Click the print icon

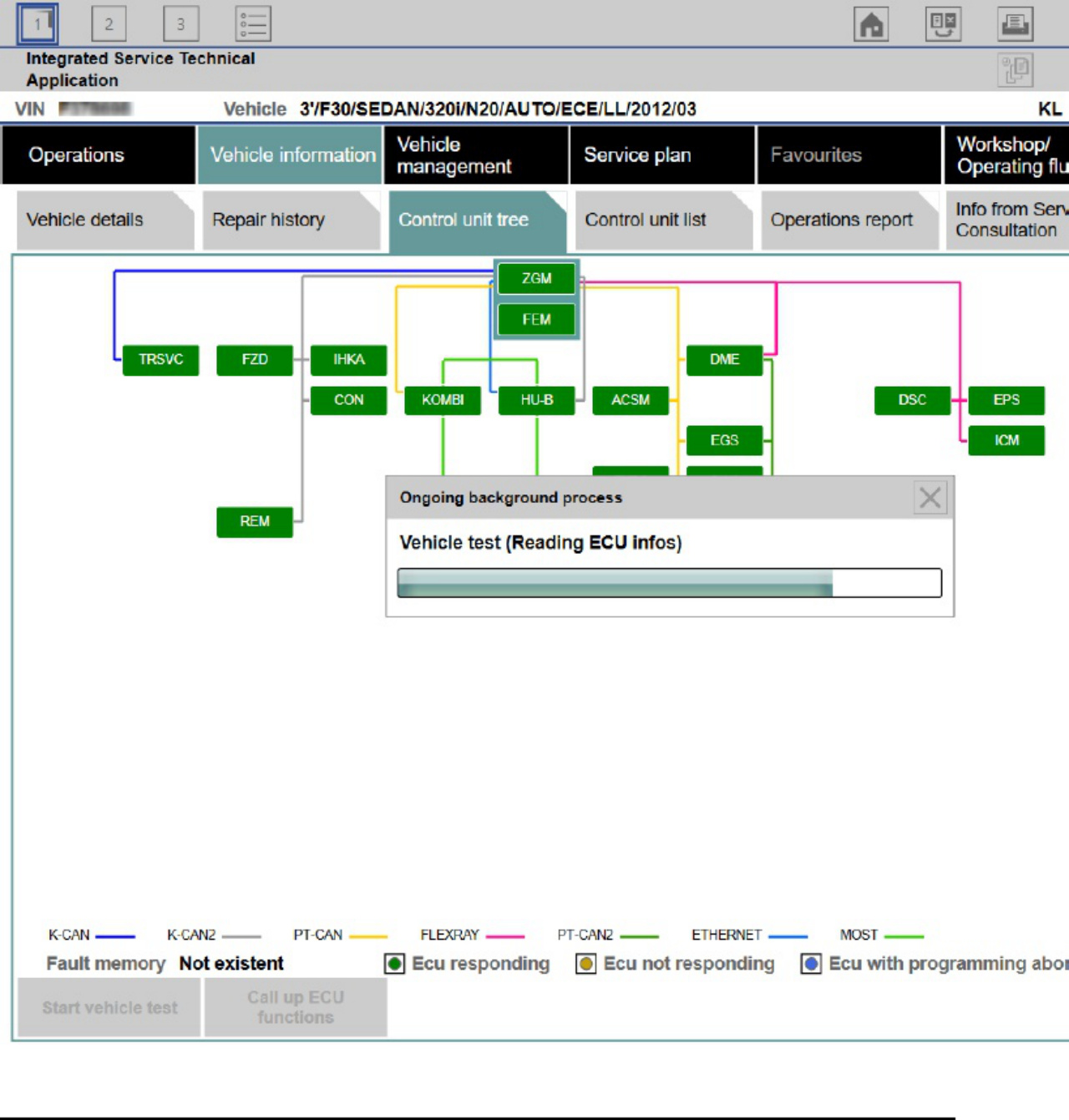point(1015,23)
